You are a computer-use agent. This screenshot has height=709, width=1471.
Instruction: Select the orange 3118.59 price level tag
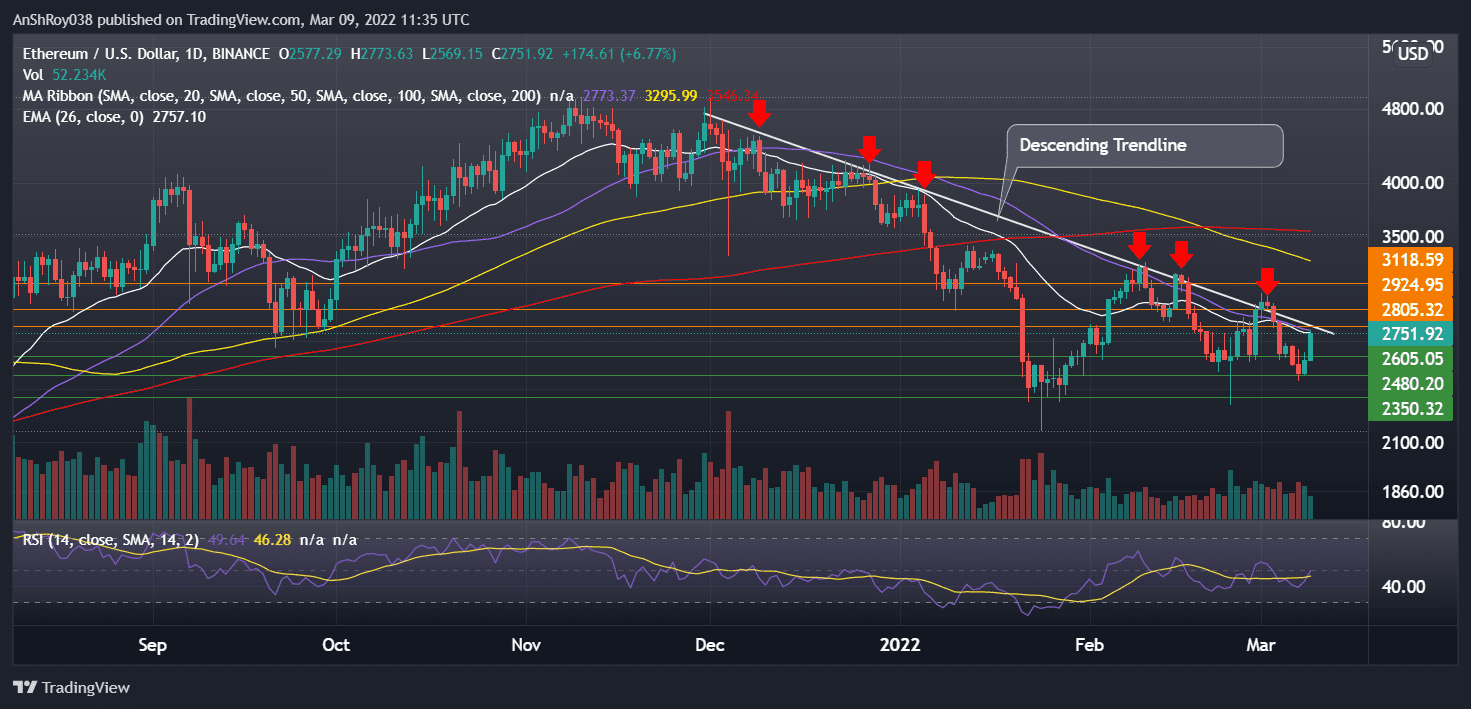pos(1410,259)
